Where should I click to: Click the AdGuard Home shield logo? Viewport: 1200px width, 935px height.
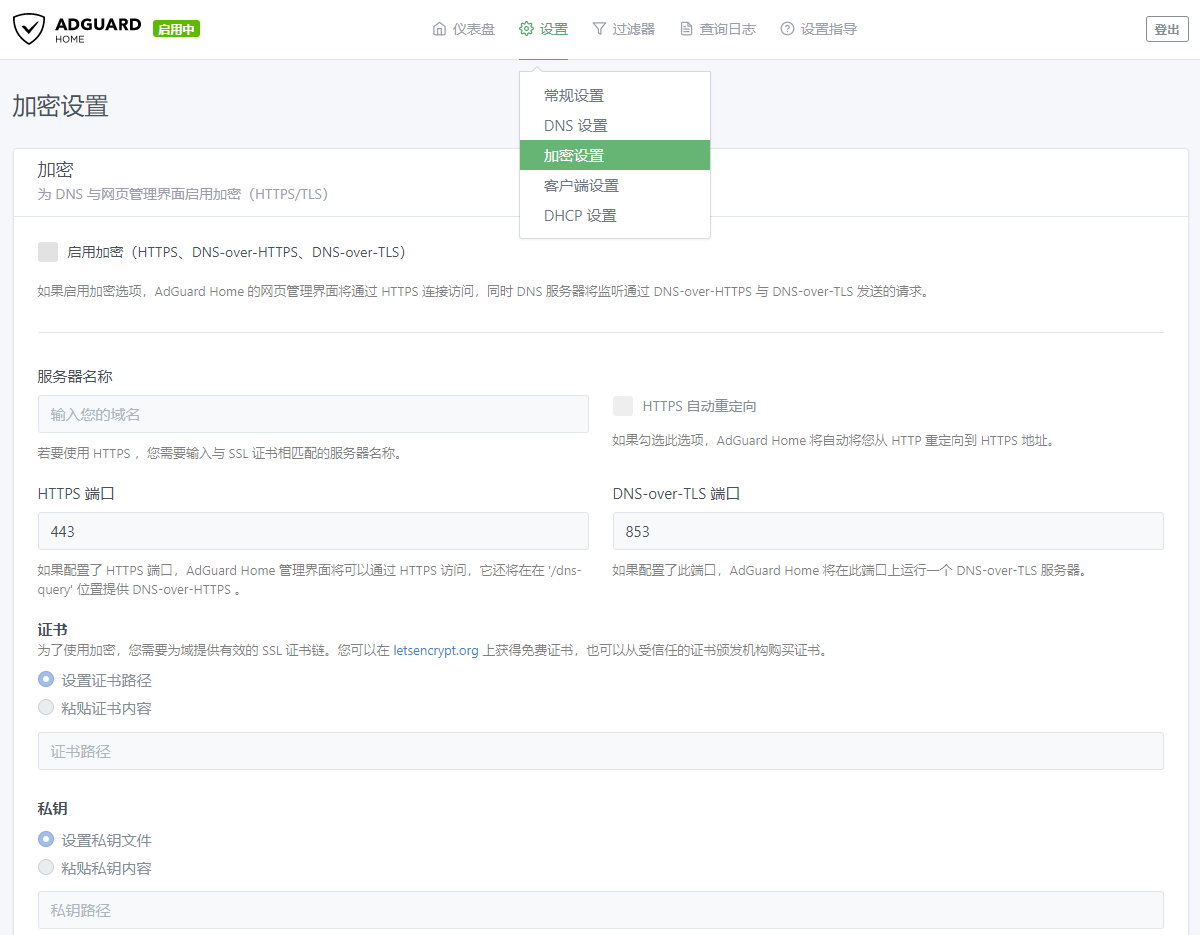click(x=30, y=29)
